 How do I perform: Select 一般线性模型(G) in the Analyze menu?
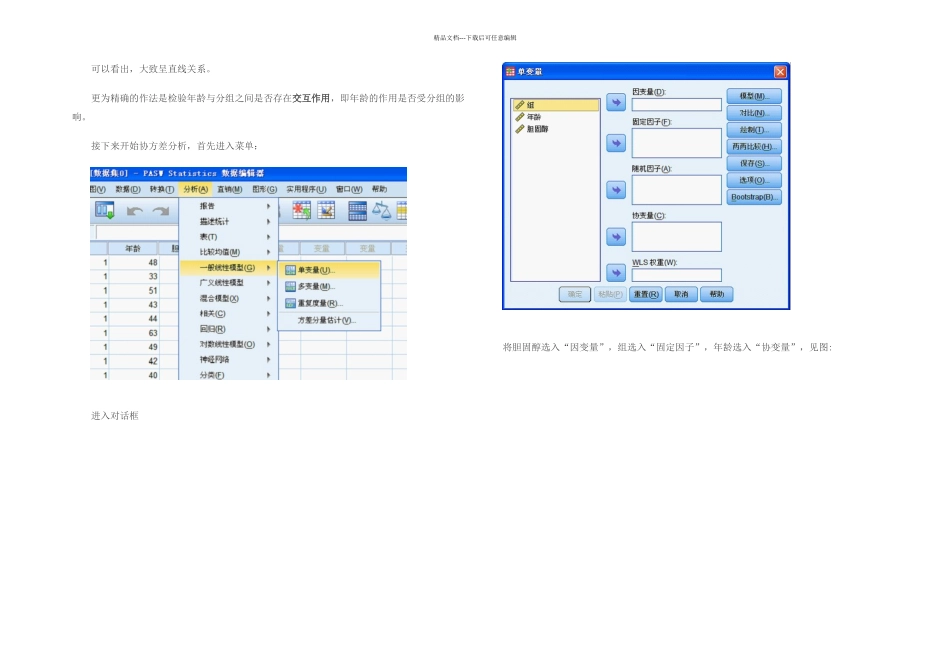click(229, 267)
